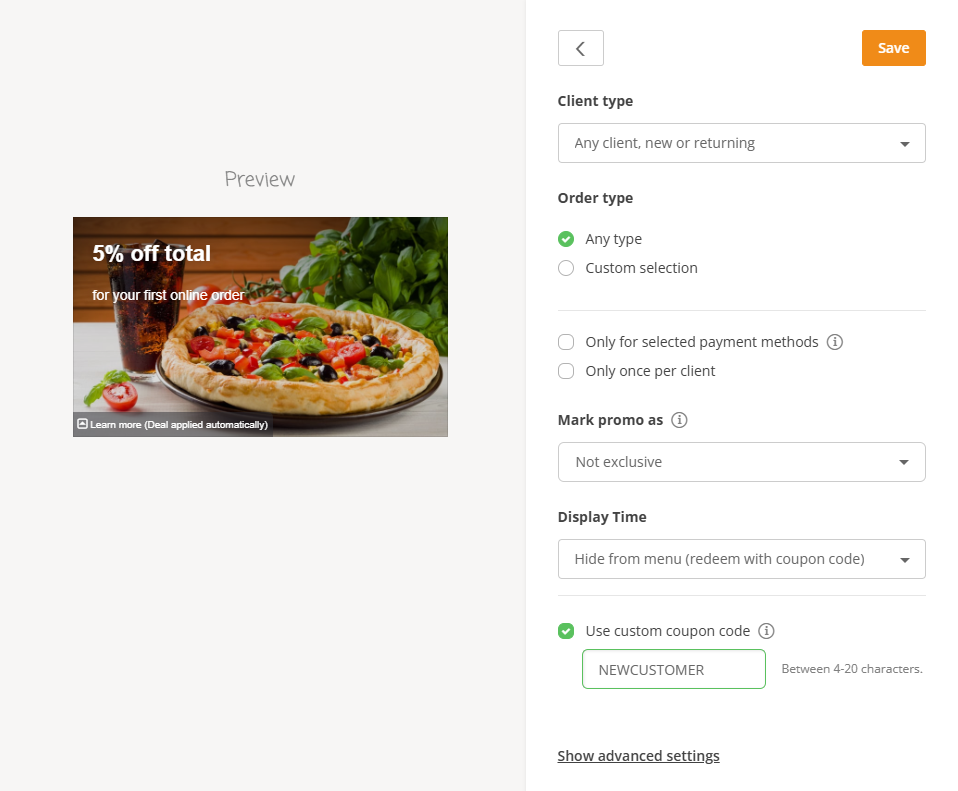Viewport: 958px width, 791px height.
Task: Open the Mark promo as dropdown
Action: click(741, 462)
